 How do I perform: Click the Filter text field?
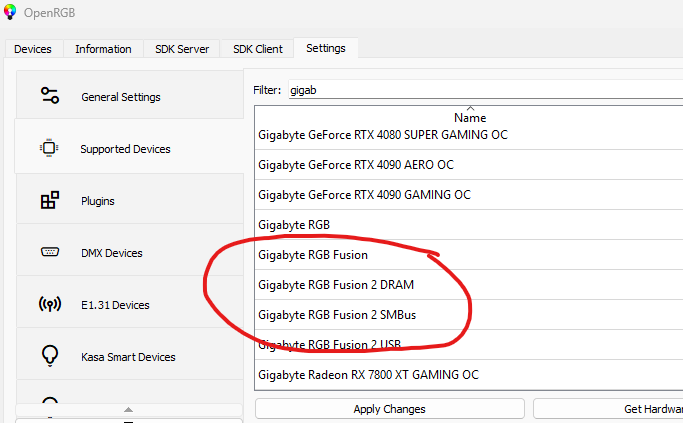[x=485, y=90]
